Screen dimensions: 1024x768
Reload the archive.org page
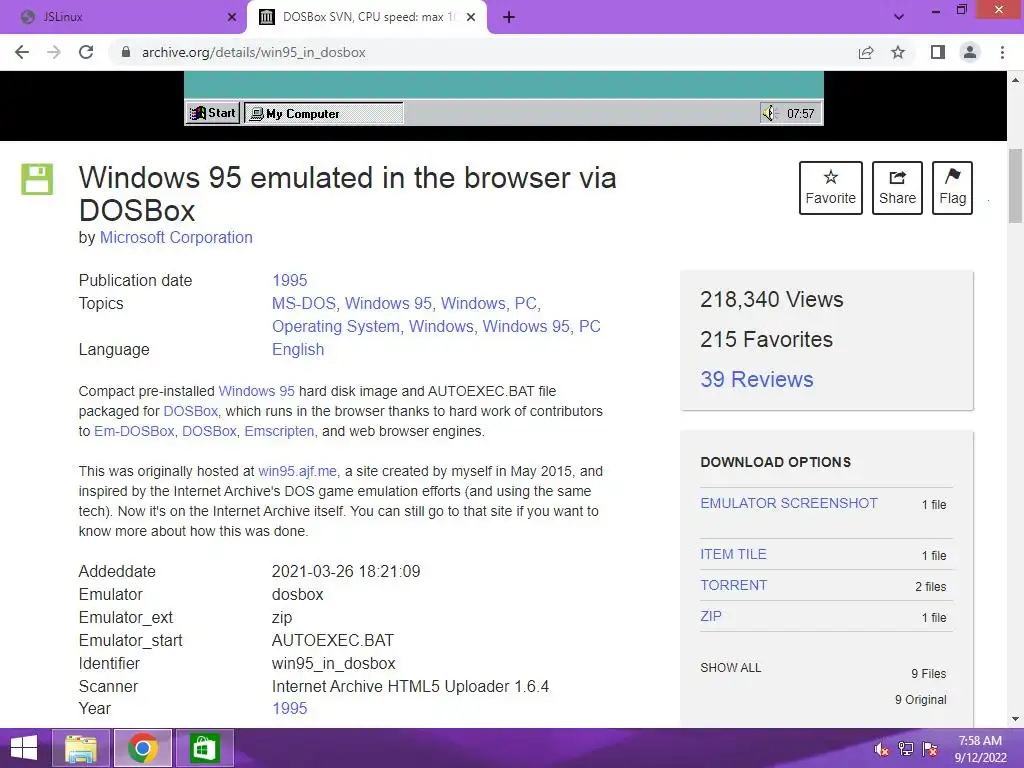(86, 52)
